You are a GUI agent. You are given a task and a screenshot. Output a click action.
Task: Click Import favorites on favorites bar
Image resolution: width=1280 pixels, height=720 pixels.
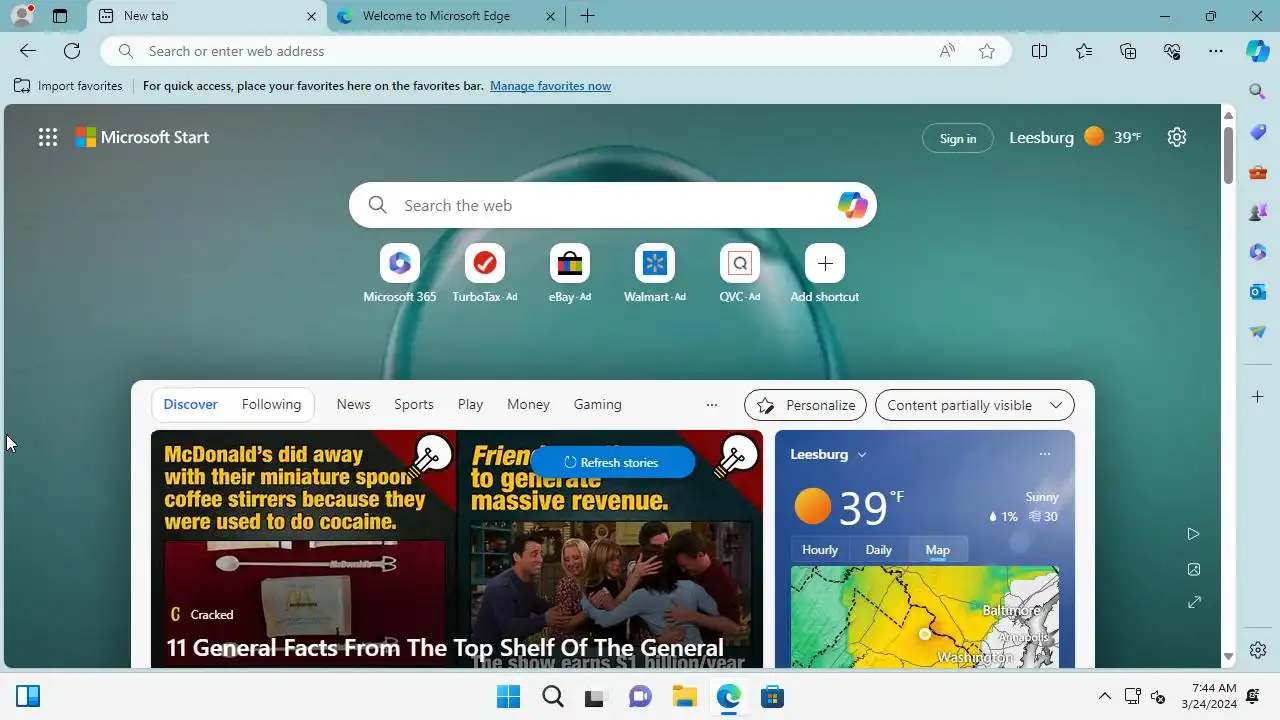(68, 86)
